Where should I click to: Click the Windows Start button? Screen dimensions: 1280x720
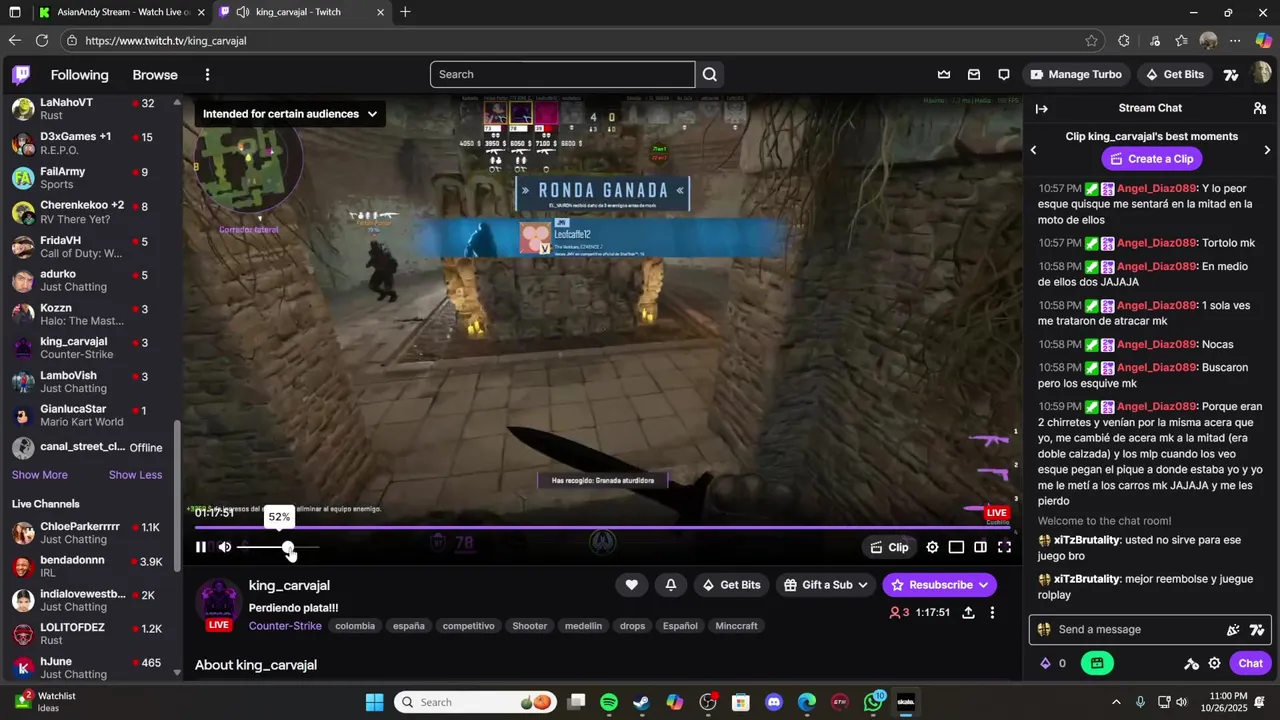tap(374, 702)
